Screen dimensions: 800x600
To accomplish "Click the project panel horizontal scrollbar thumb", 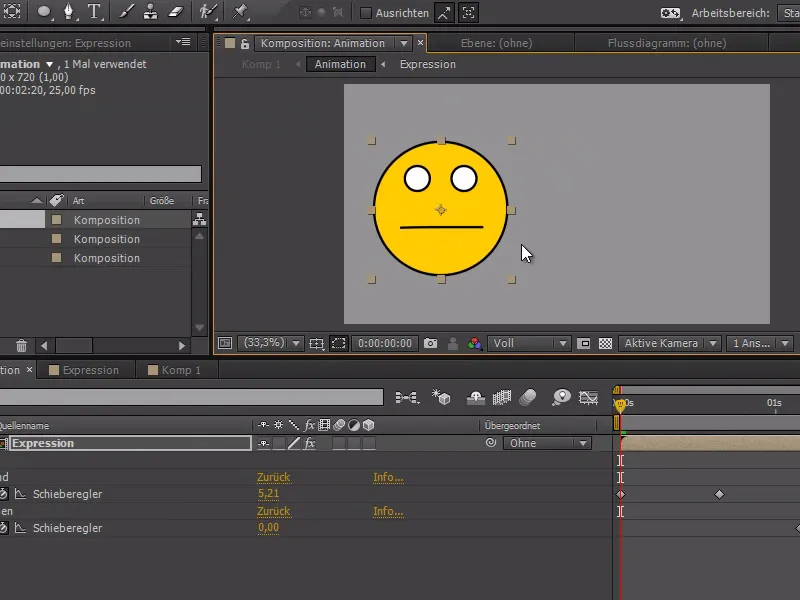I will (74, 345).
